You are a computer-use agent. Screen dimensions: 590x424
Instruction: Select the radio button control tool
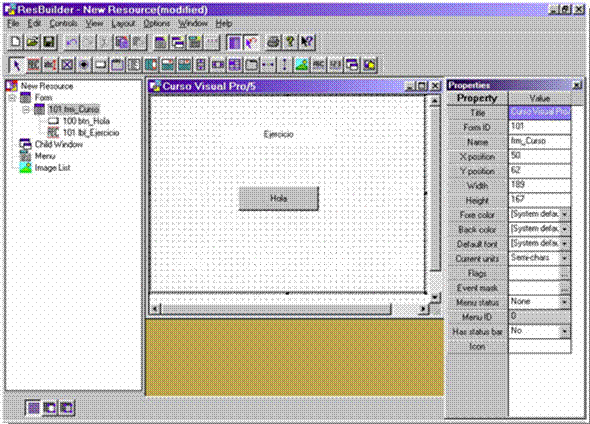pyautogui.click(x=84, y=65)
